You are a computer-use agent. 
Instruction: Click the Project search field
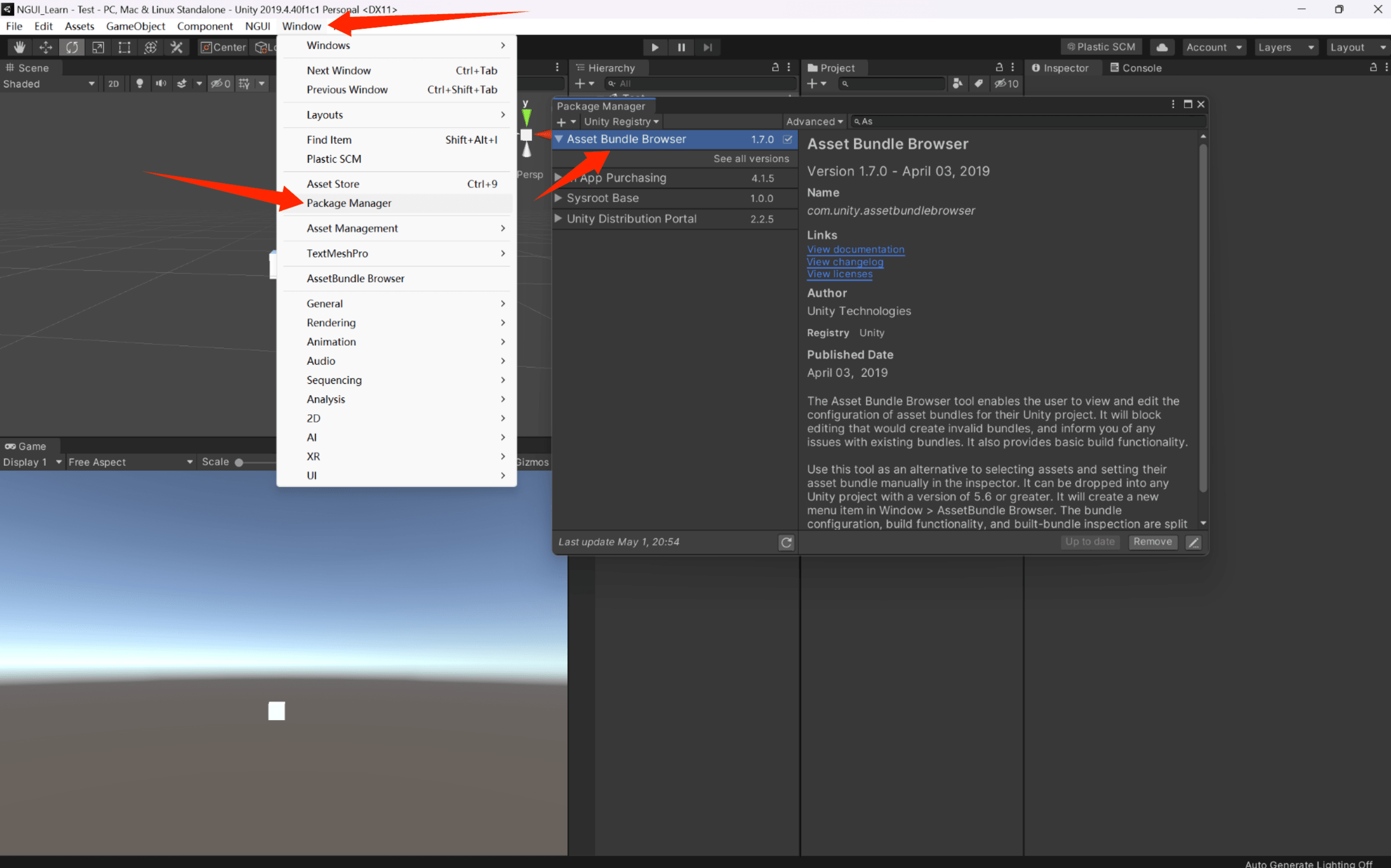click(891, 84)
